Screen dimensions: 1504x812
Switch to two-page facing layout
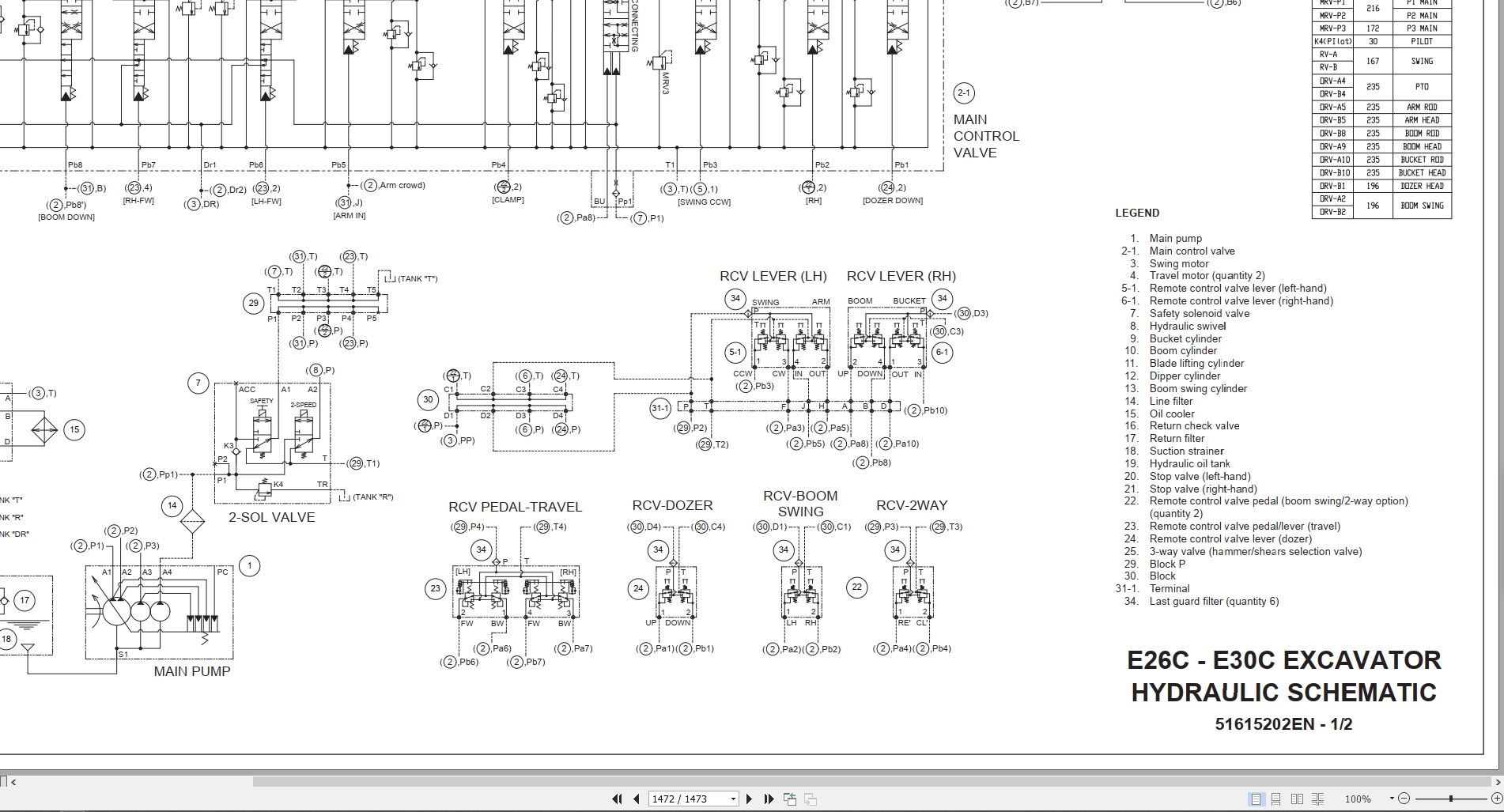point(1297,799)
